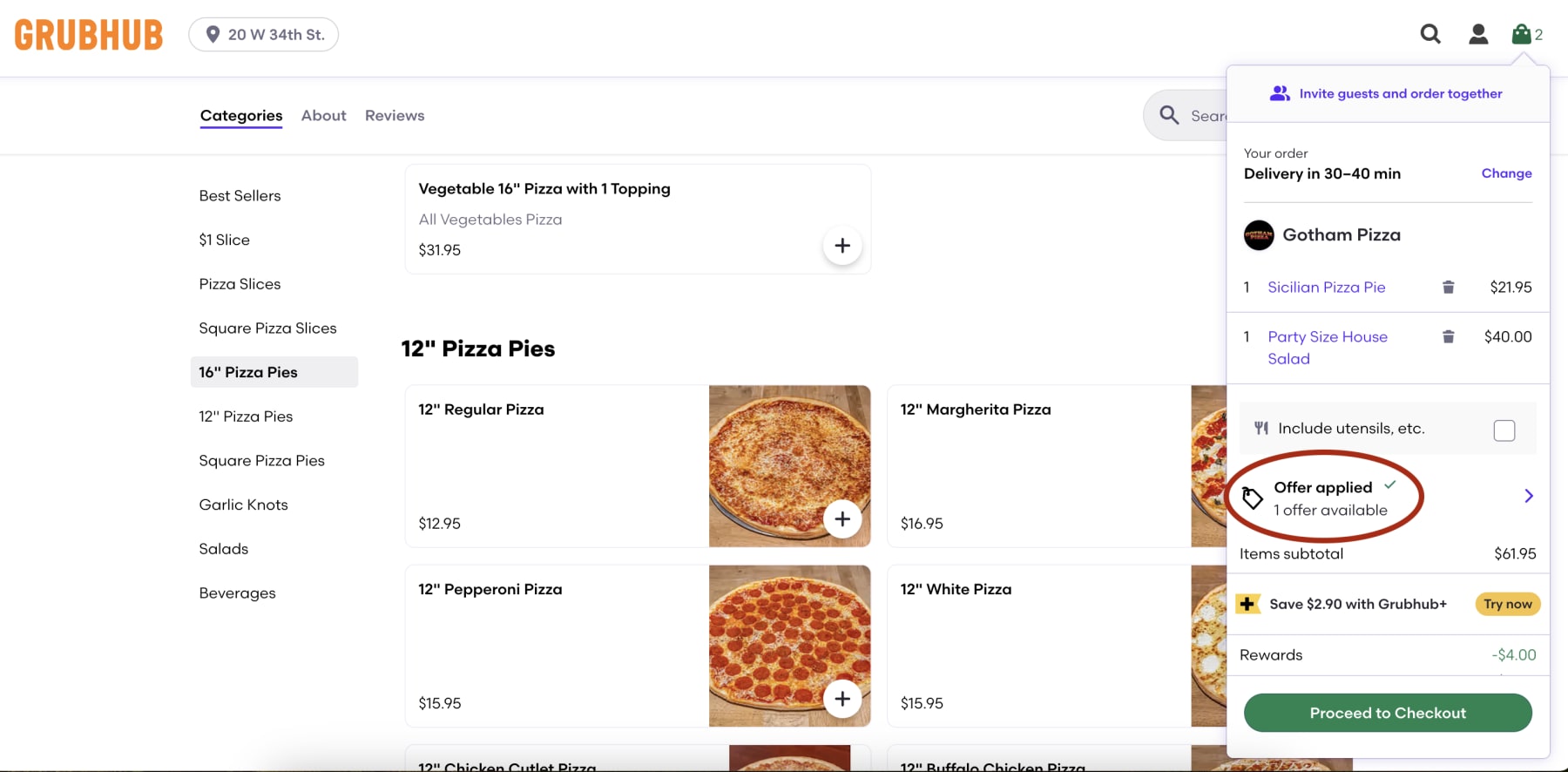Expand the applied offer details chevron
This screenshot has height=772, width=1568.
point(1528,496)
